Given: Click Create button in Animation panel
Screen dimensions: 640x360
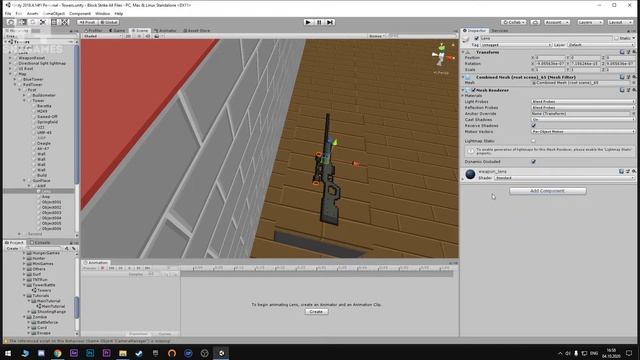Looking at the screenshot, I should [x=316, y=311].
